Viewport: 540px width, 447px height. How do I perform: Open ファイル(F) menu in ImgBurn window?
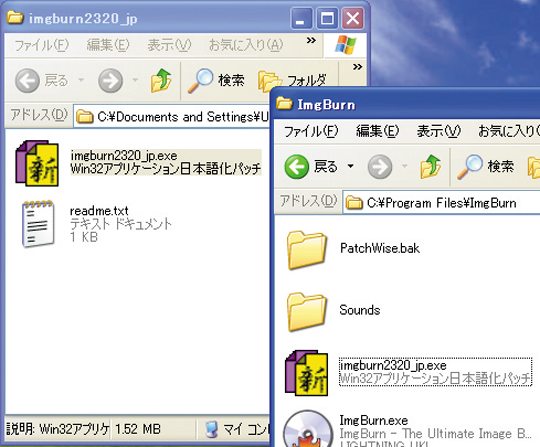pyautogui.click(x=311, y=131)
